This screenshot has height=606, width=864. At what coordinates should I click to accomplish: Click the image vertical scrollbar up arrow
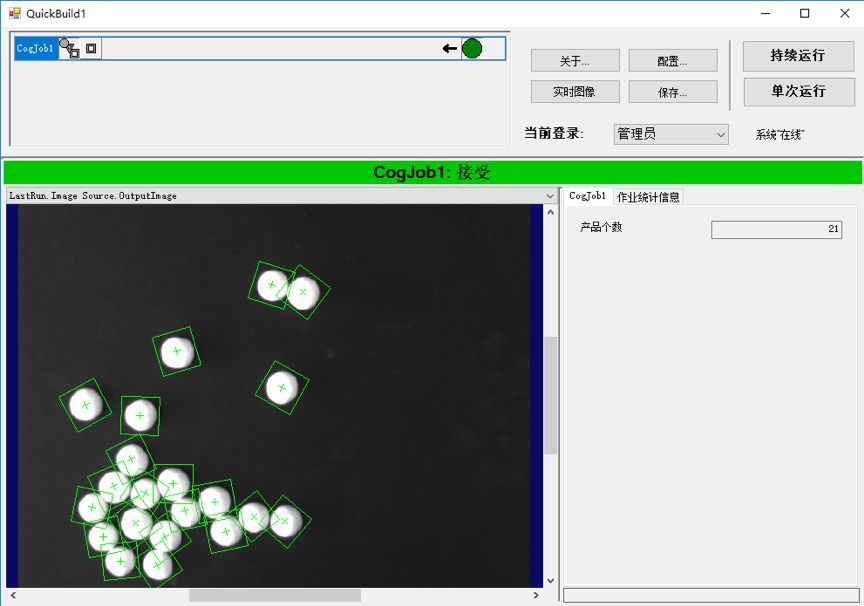[550, 212]
